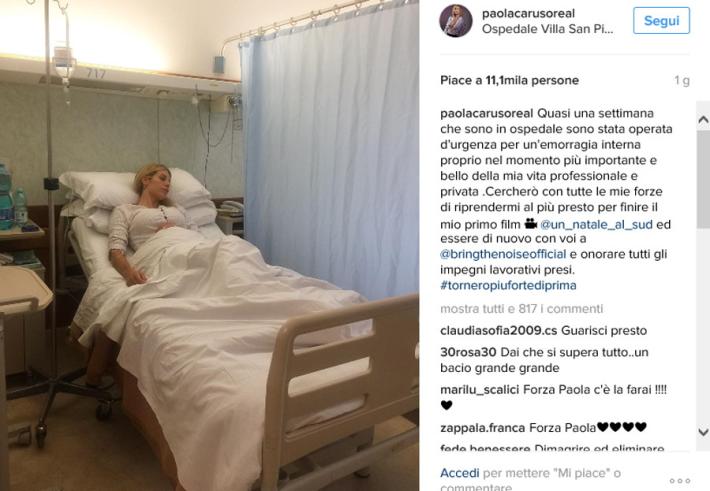Open the @bringthenoiseofficial mention
This screenshot has width=710, height=491.
[x=503, y=254]
